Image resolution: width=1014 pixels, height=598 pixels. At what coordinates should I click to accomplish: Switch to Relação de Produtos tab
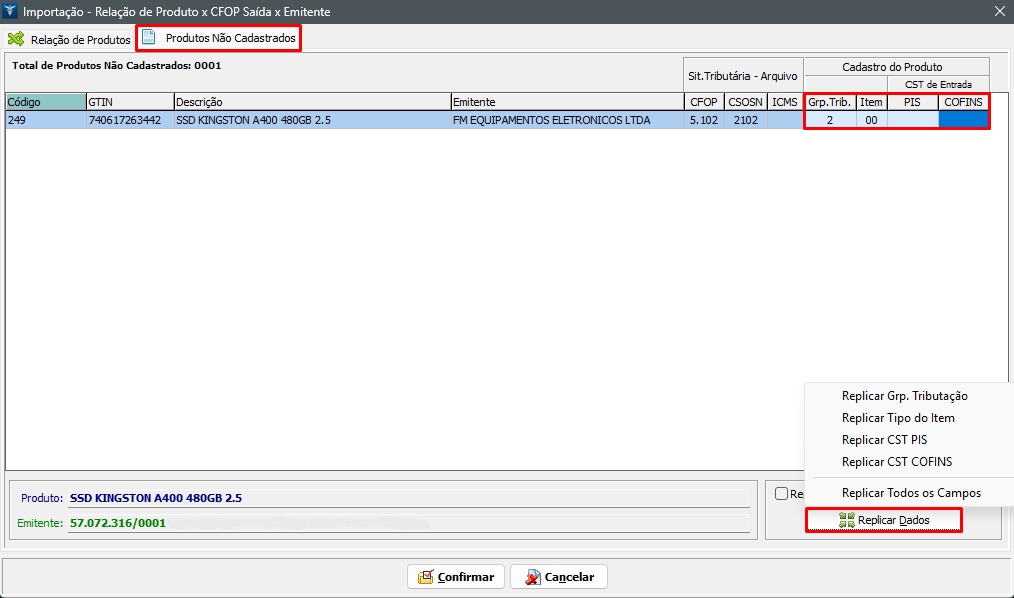pyautogui.click(x=80, y=40)
